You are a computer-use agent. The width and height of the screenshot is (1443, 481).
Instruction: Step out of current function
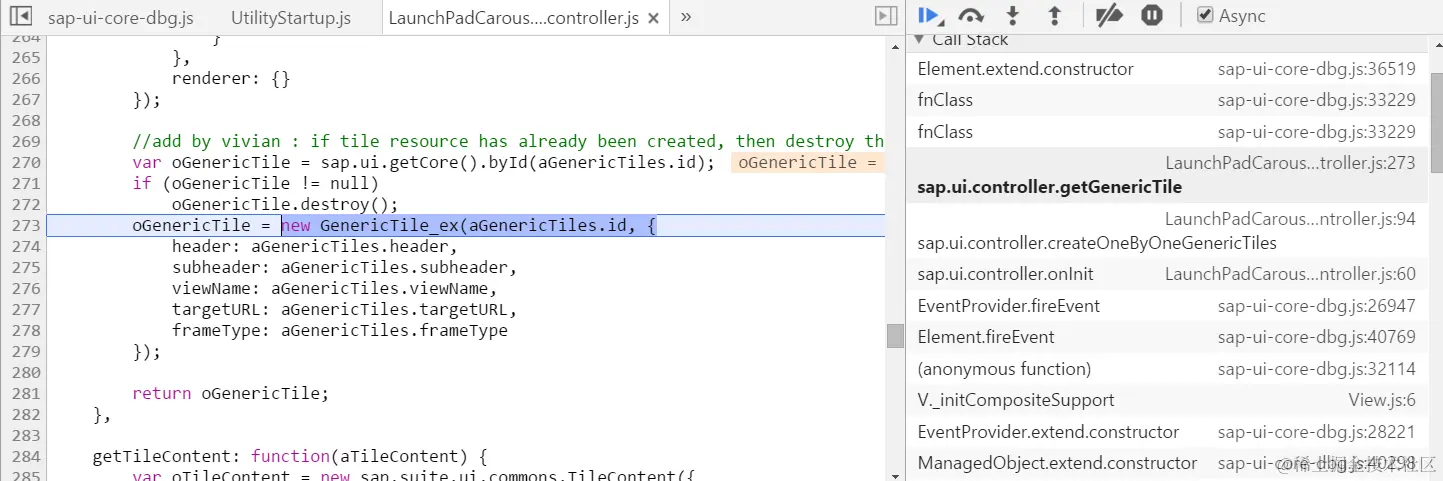tap(1054, 15)
